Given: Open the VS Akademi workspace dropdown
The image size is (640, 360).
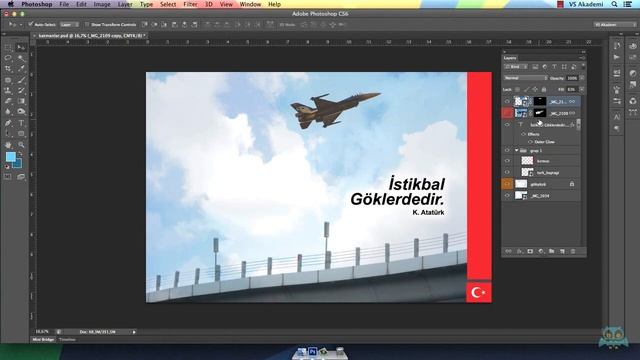Looking at the screenshot, I should pyautogui.click(x=614, y=24).
